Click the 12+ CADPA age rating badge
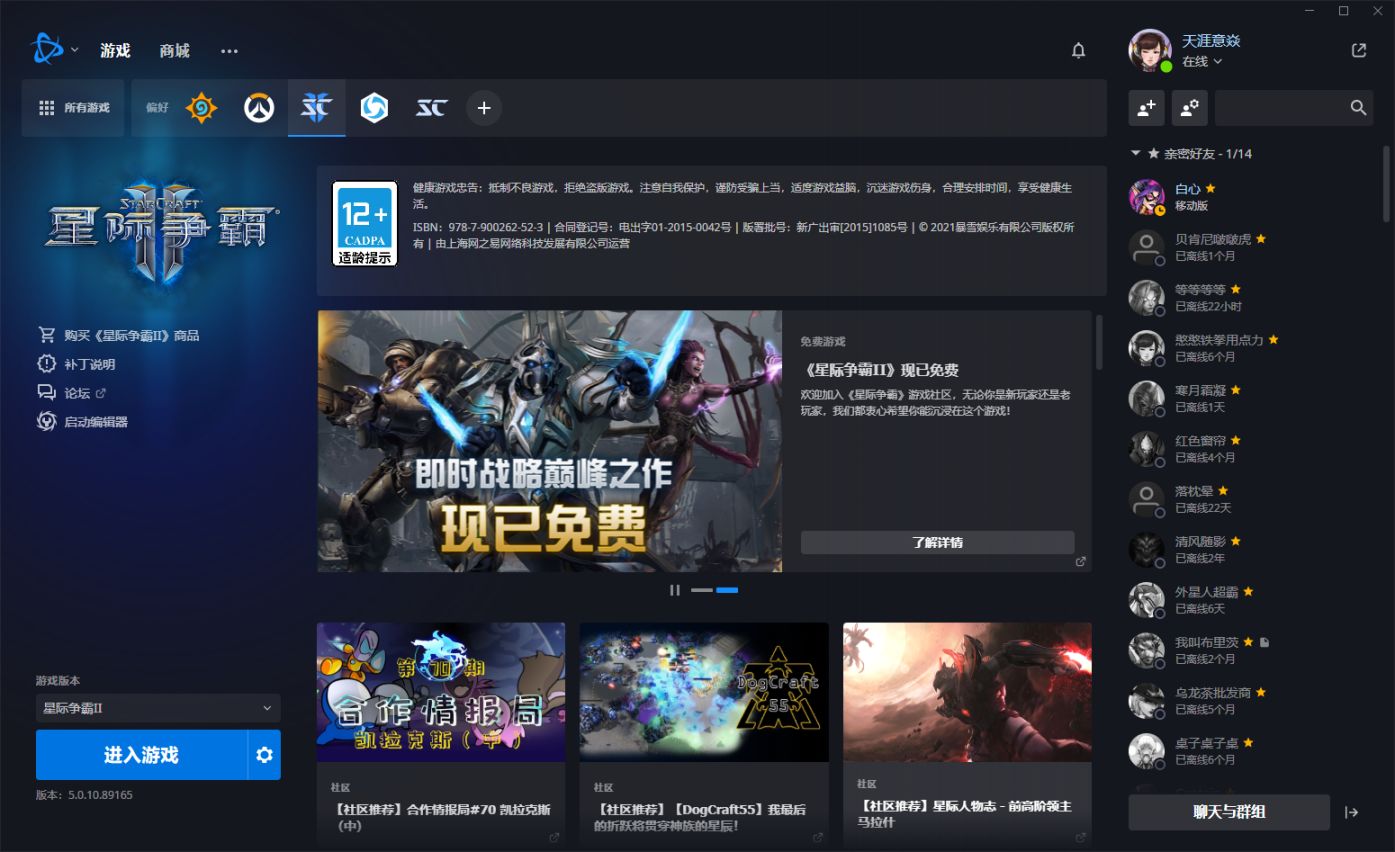The height and width of the screenshot is (852, 1395). (365, 224)
